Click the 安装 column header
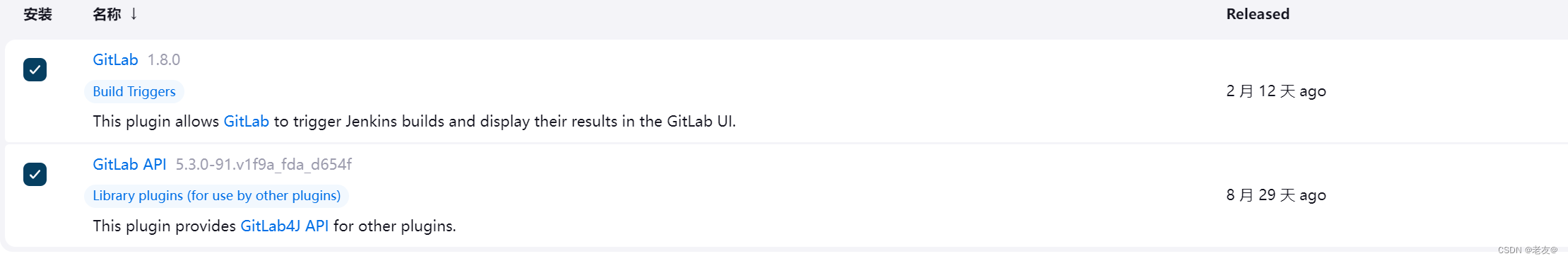Image resolution: width=1568 pixels, height=261 pixels. tap(37, 14)
